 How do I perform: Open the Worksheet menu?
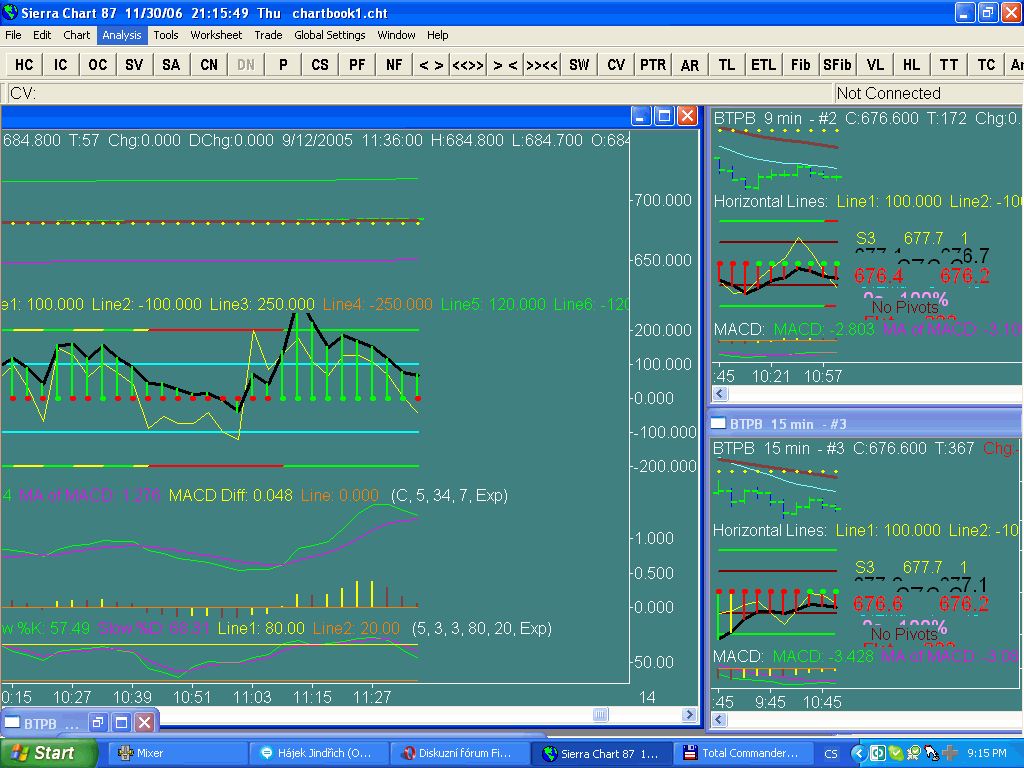[216, 35]
